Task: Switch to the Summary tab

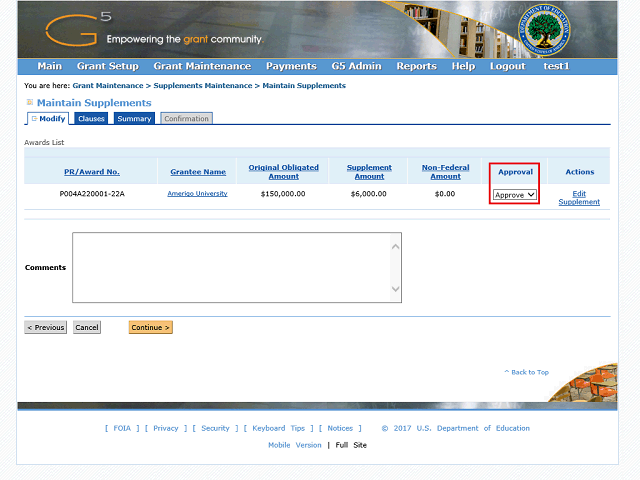Action: click(x=134, y=118)
